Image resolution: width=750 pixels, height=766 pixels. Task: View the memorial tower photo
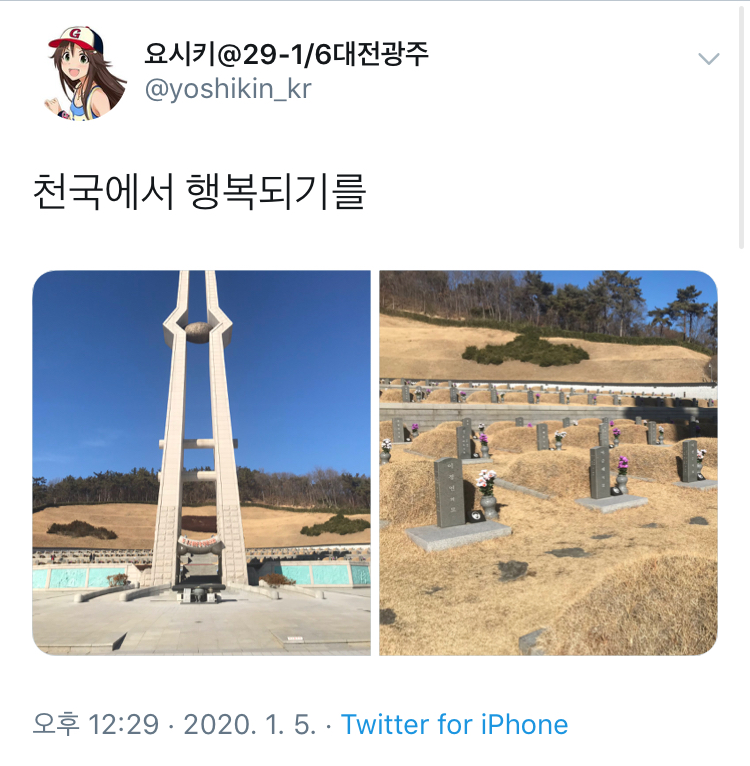tap(201, 463)
